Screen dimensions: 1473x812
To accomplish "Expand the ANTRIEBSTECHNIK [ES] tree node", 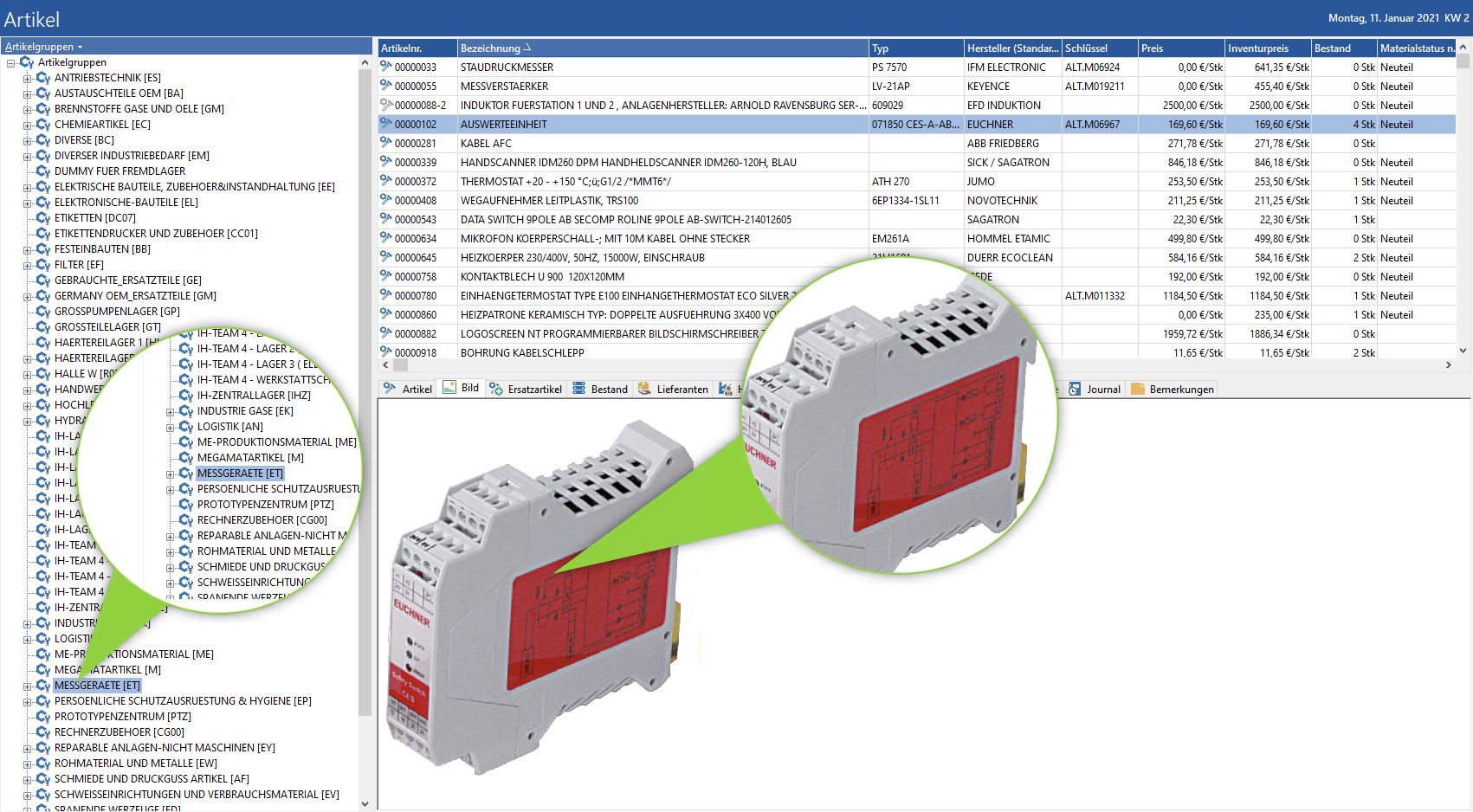I will tap(27, 78).
